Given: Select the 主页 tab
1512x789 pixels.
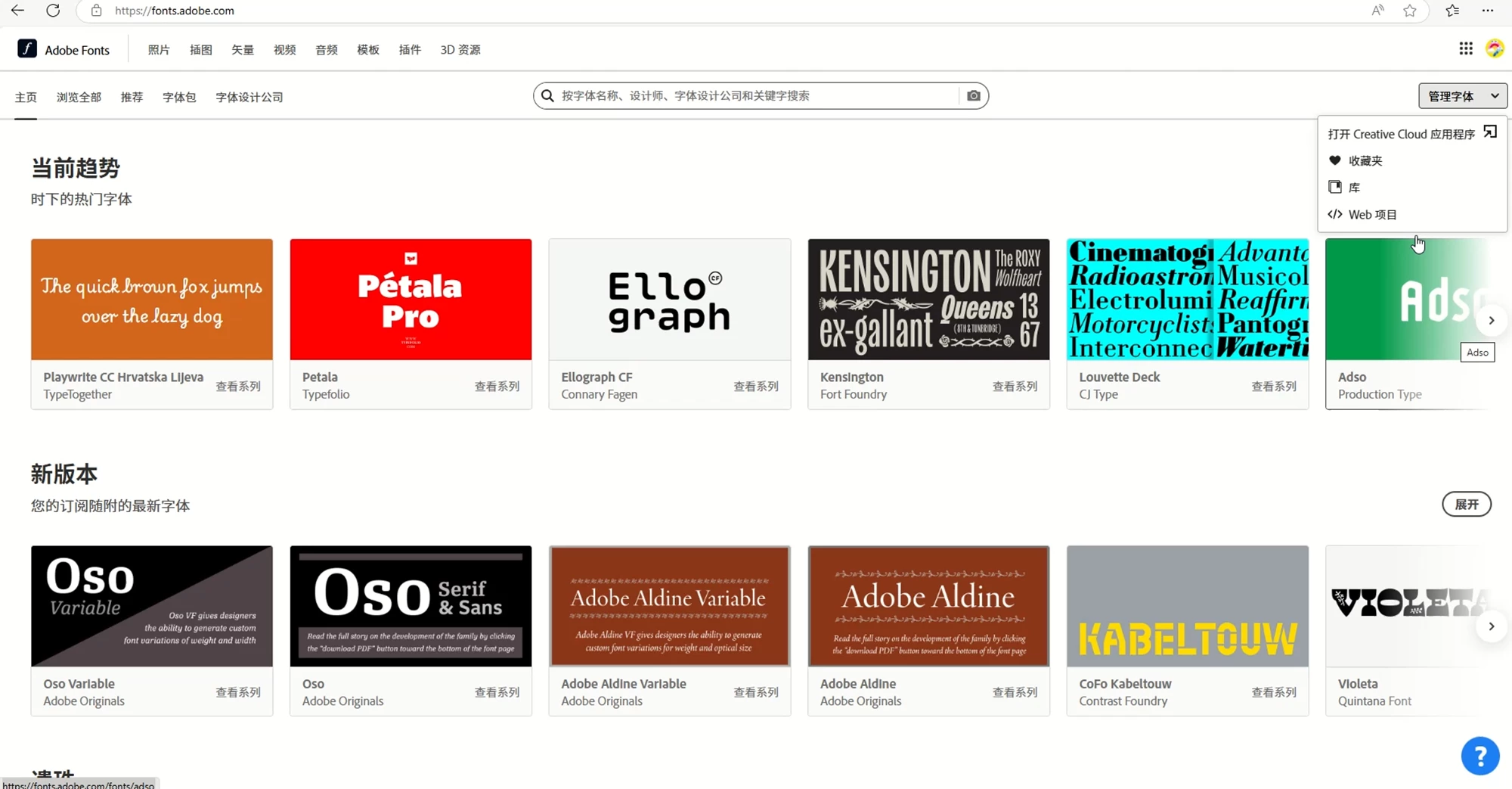Looking at the screenshot, I should coord(26,98).
